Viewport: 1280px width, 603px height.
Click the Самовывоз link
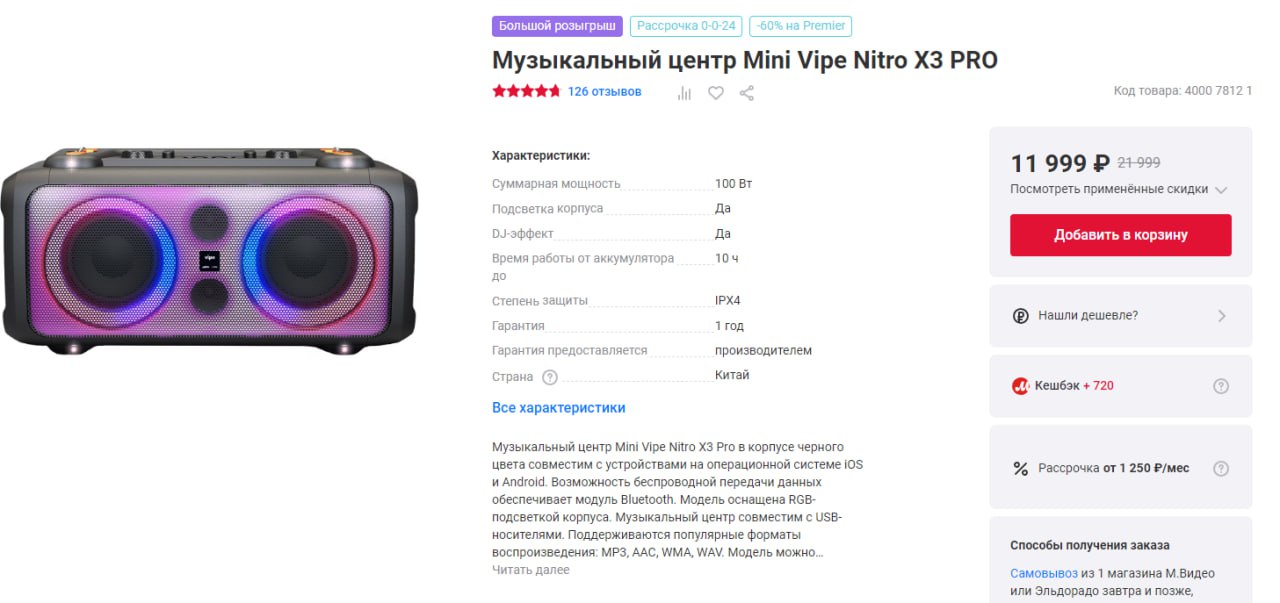[1044, 573]
